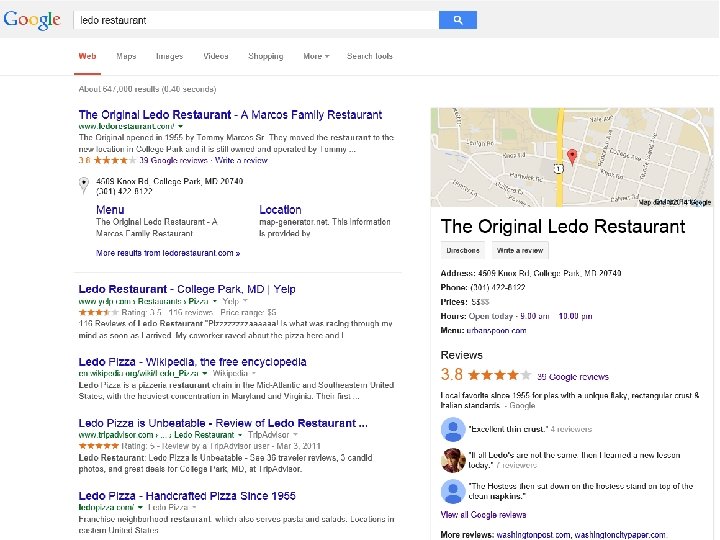This screenshot has height=540, width=720.
Task: Expand the More dropdown menu
Action: pyautogui.click(x=316, y=56)
